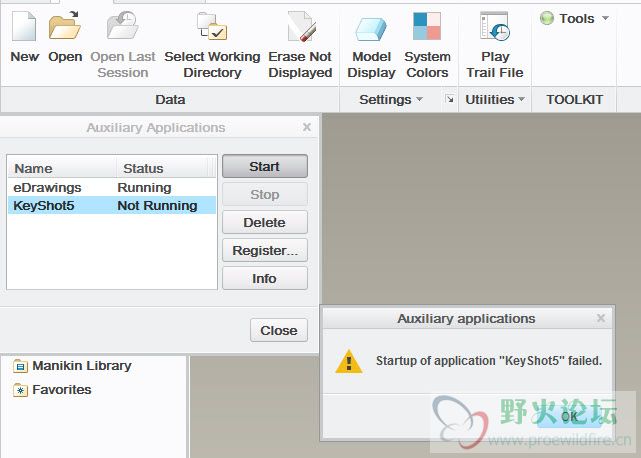Choose the Select Working Directory icon
Viewport: 641px width, 458px height.
212,26
